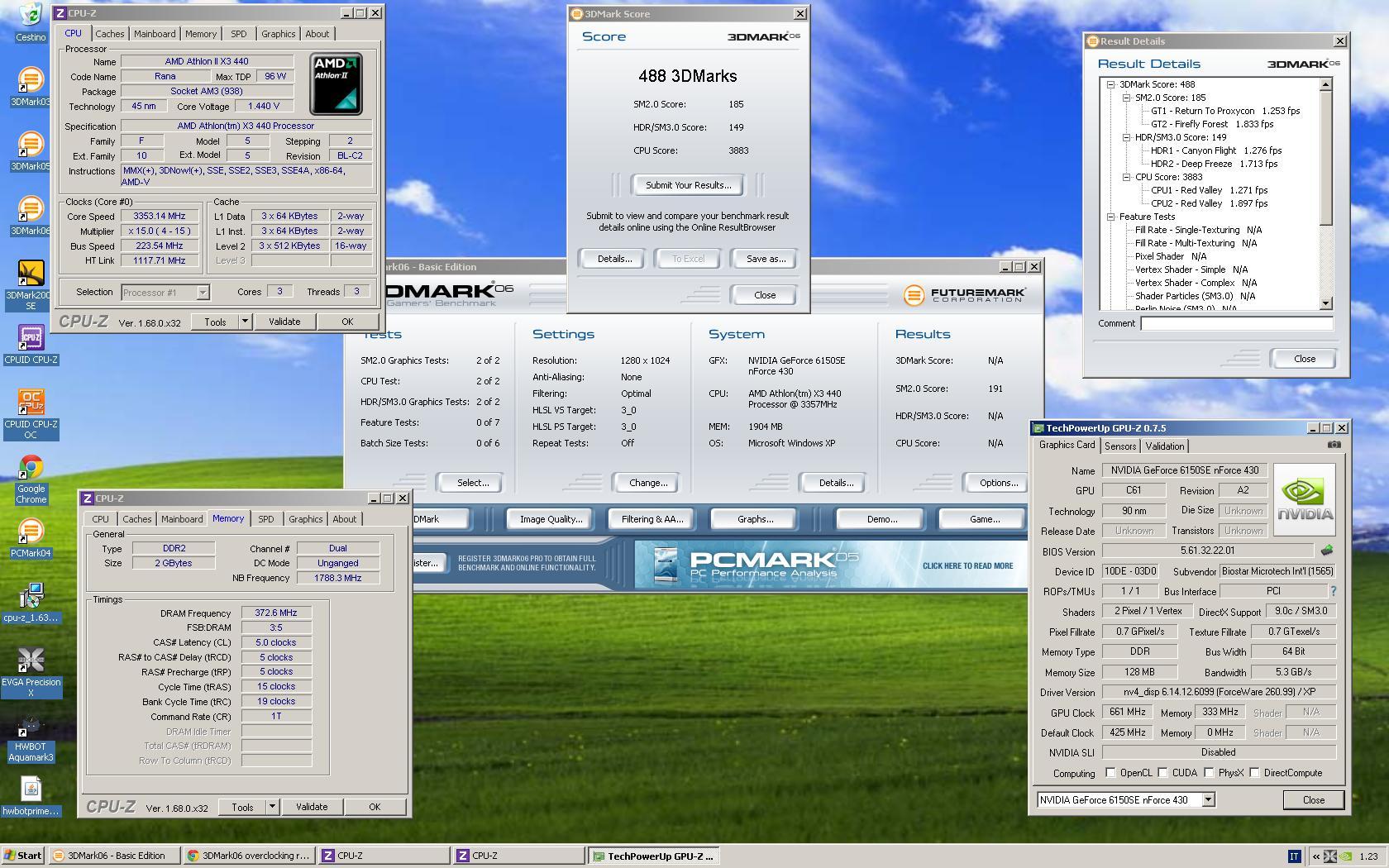
Task: Click the Details... button in Score window
Action: point(614,259)
